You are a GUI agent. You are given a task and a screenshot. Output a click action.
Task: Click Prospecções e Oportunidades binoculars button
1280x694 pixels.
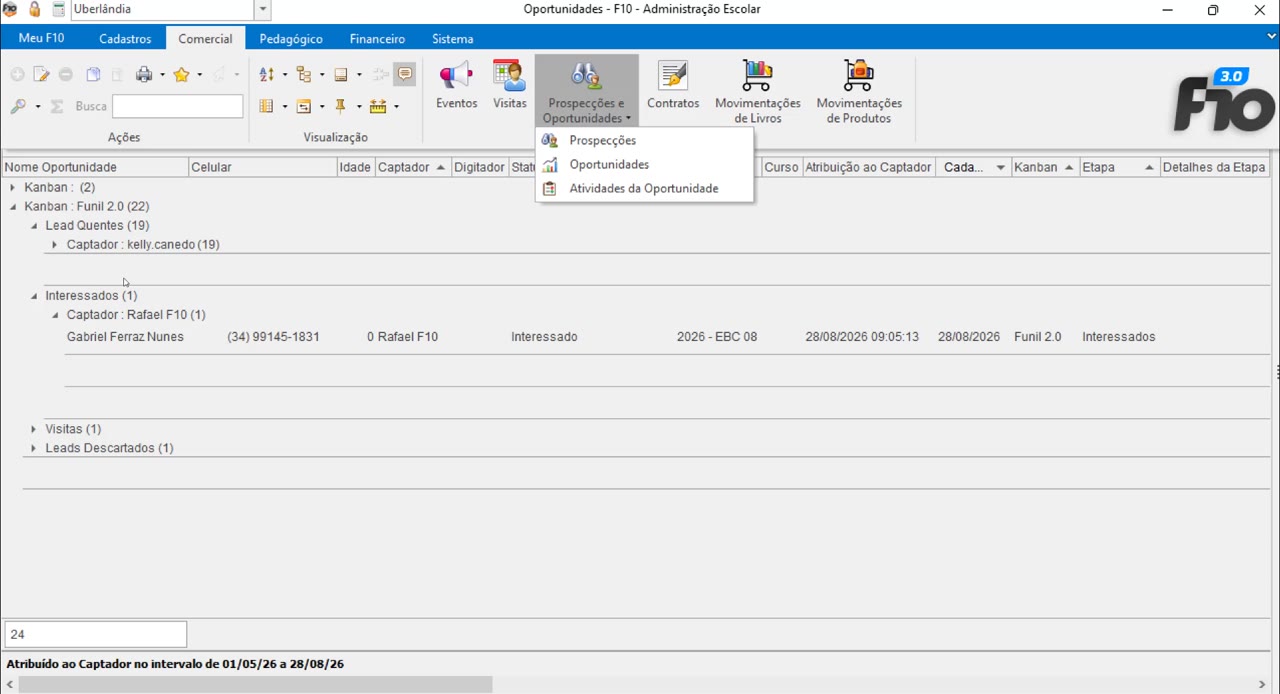[586, 91]
